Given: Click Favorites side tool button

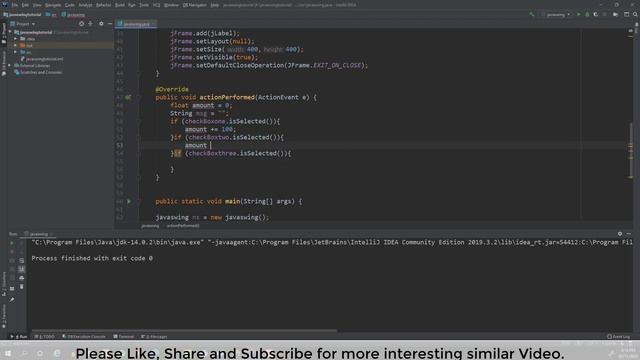Looking at the screenshot, I should tap(4, 316).
